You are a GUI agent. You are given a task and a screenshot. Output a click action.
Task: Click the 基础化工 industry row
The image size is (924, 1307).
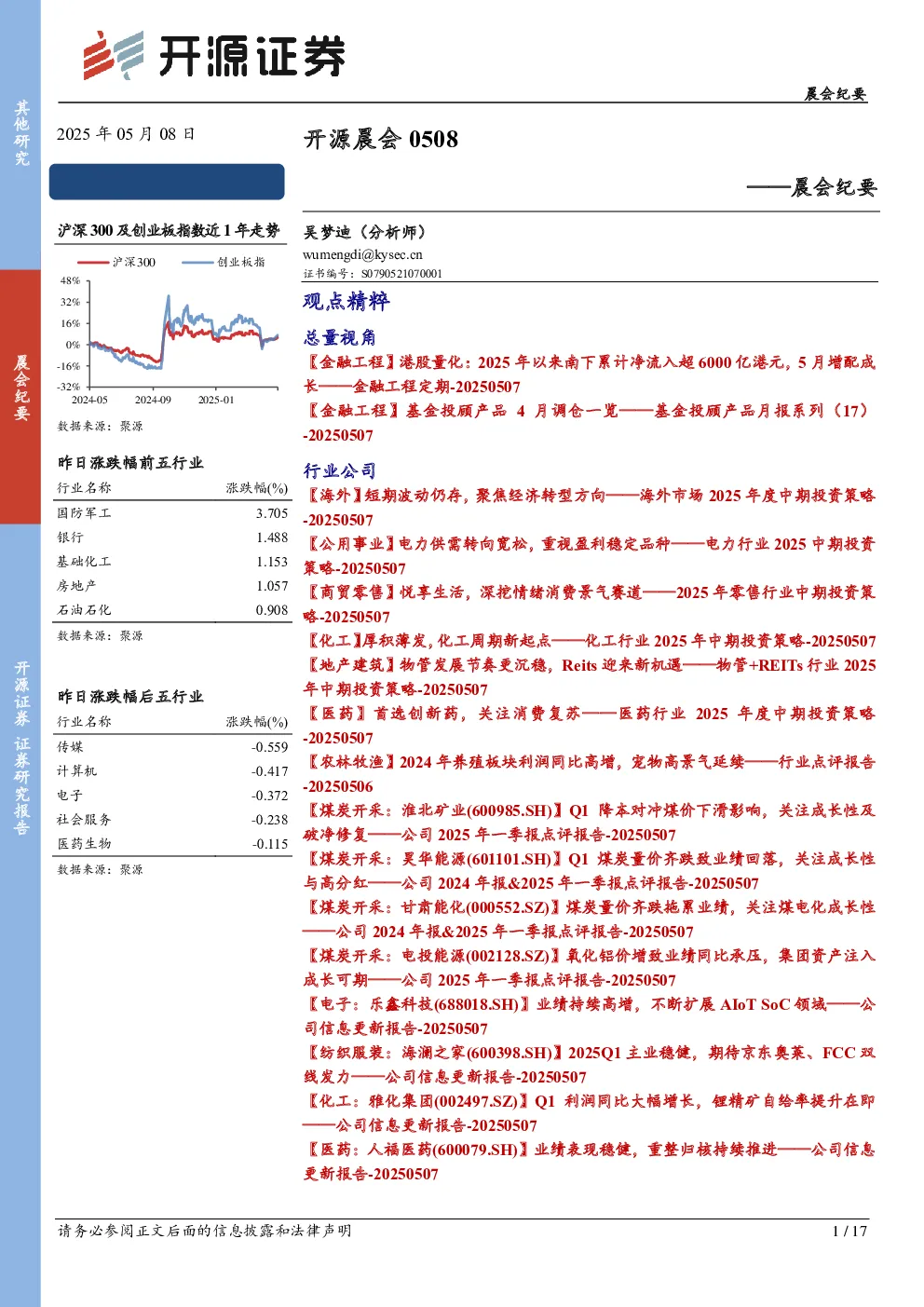(x=172, y=562)
